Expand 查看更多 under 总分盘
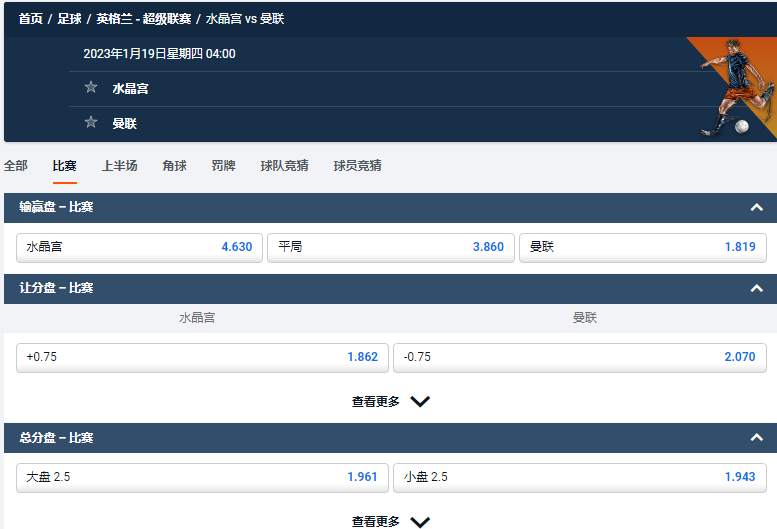Image resolution: width=777 pixels, height=529 pixels. click(x=390, y=521)
